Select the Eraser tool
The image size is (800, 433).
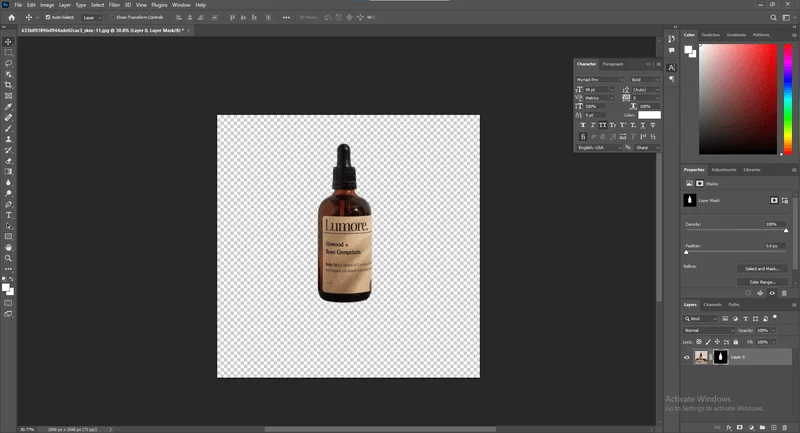tap(8, 161)
